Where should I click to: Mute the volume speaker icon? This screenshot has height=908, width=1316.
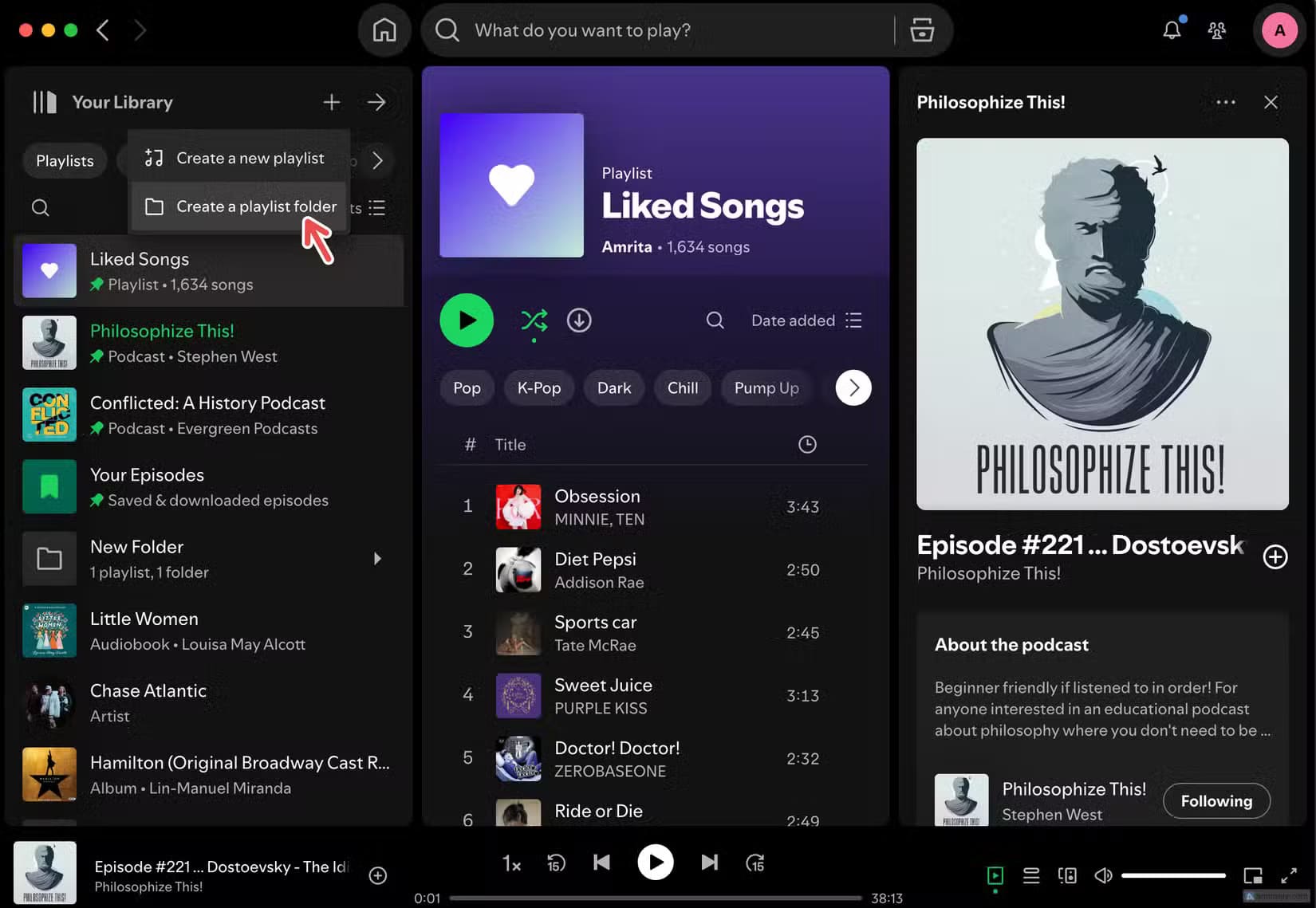tap(1103, 875)
